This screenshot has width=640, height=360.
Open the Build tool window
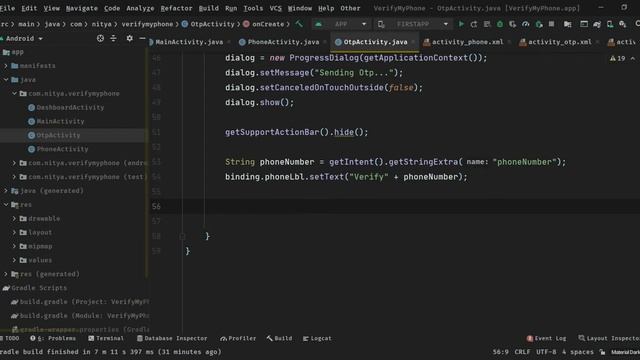click(279, 338)
